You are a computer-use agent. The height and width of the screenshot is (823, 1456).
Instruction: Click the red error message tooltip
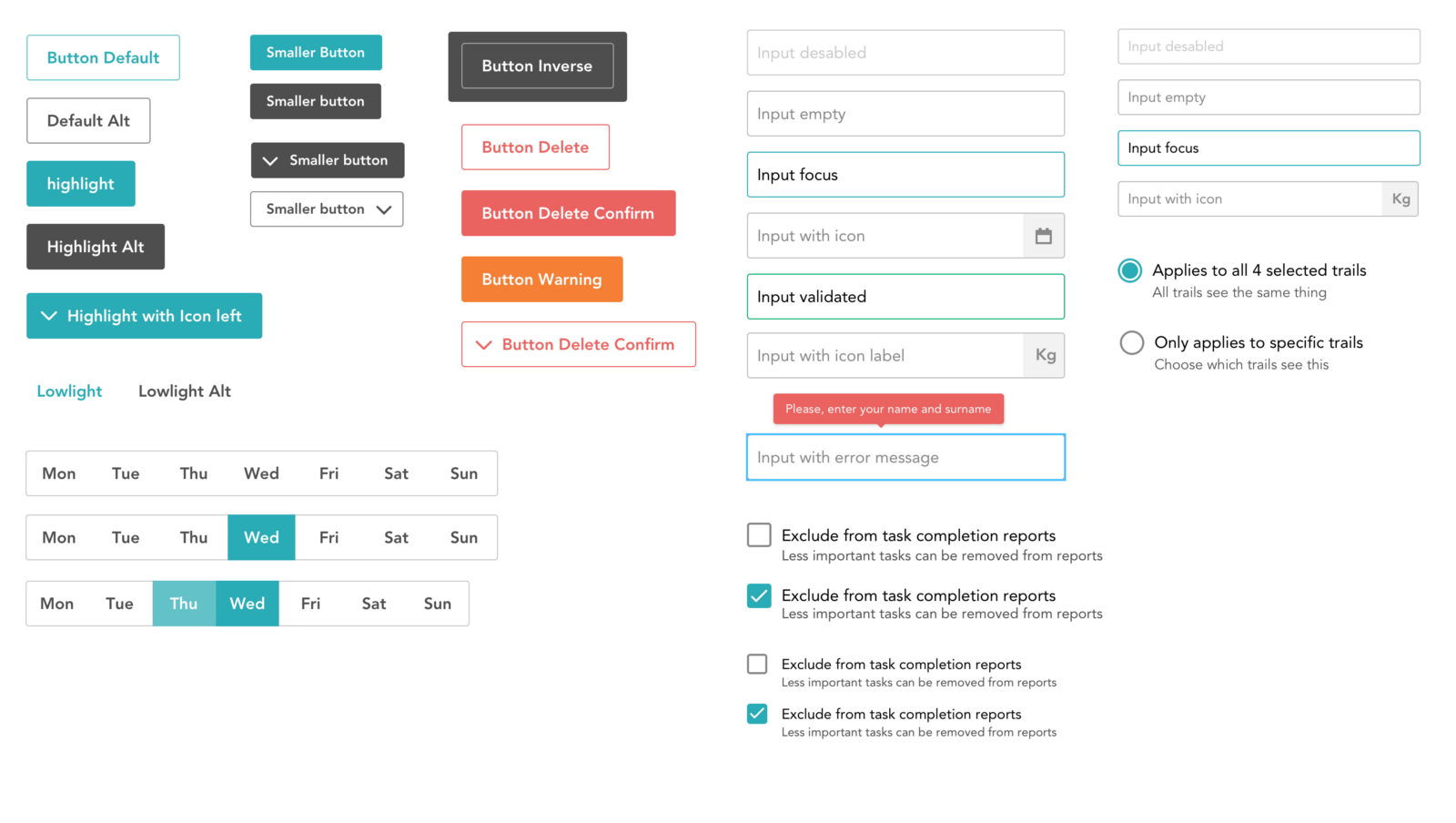click(x=888, y=409)
